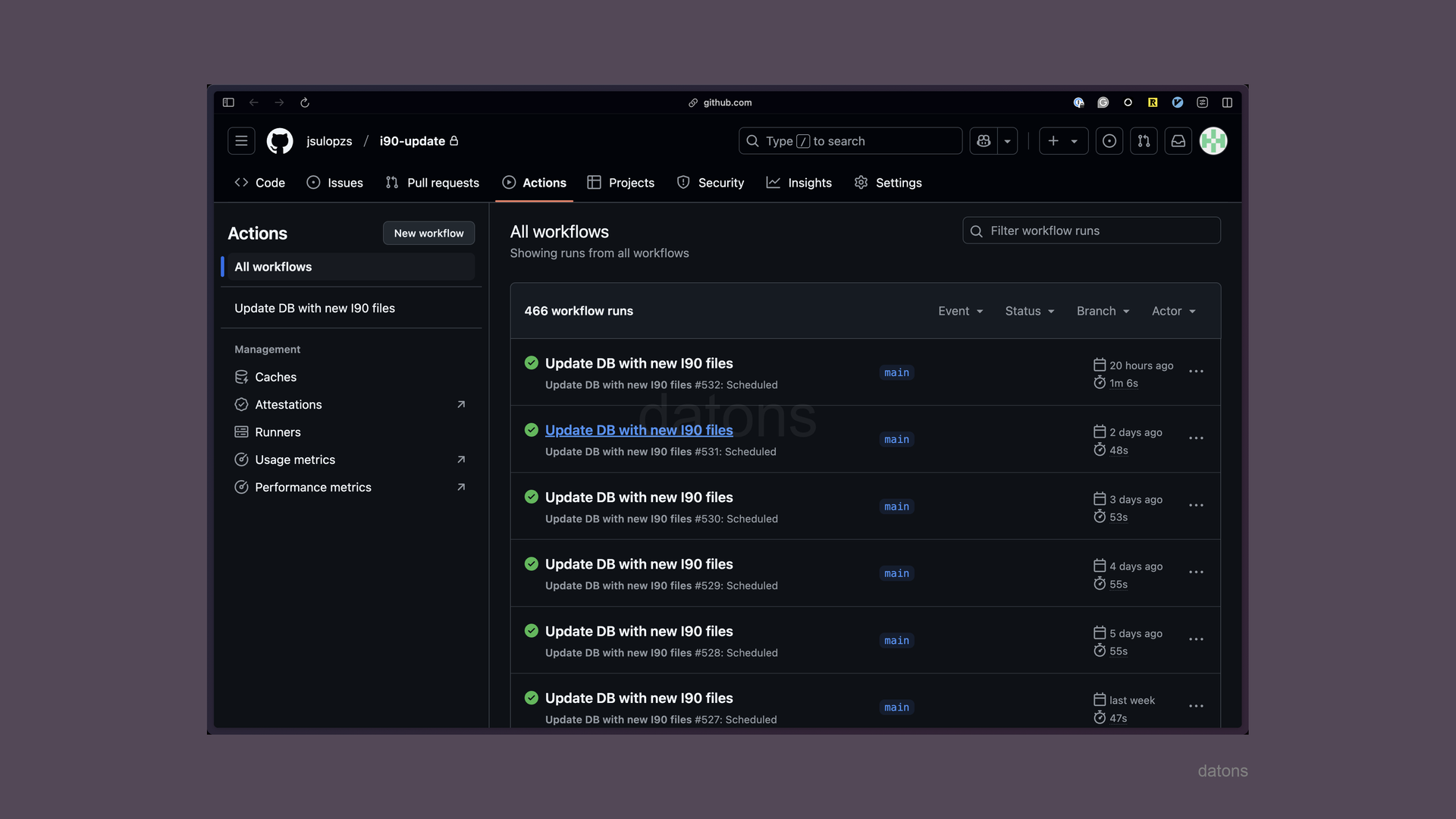This screenshot has height=819, width=1456.
Task: Click the GitHub octocat home logo
Action: click(279, 141)
